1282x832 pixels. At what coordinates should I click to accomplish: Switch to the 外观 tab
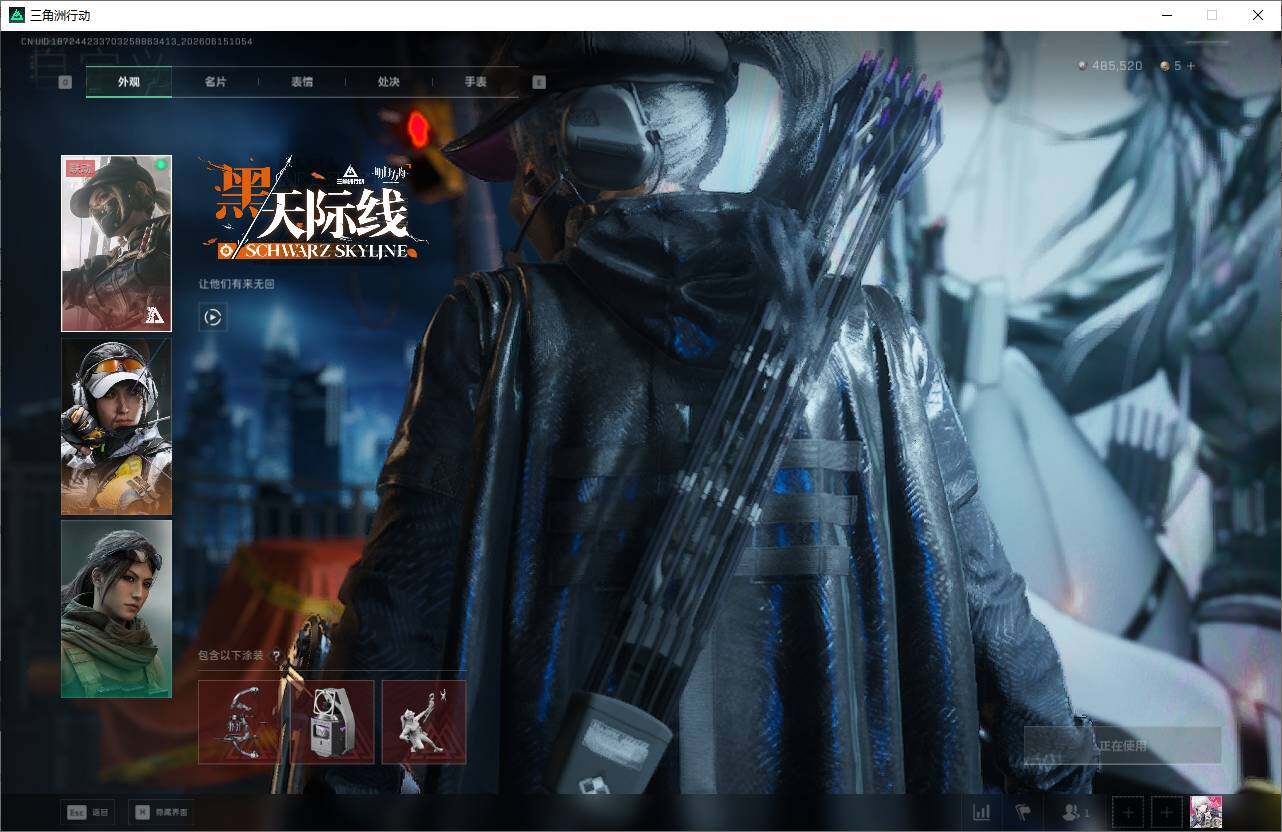point(129,82)
